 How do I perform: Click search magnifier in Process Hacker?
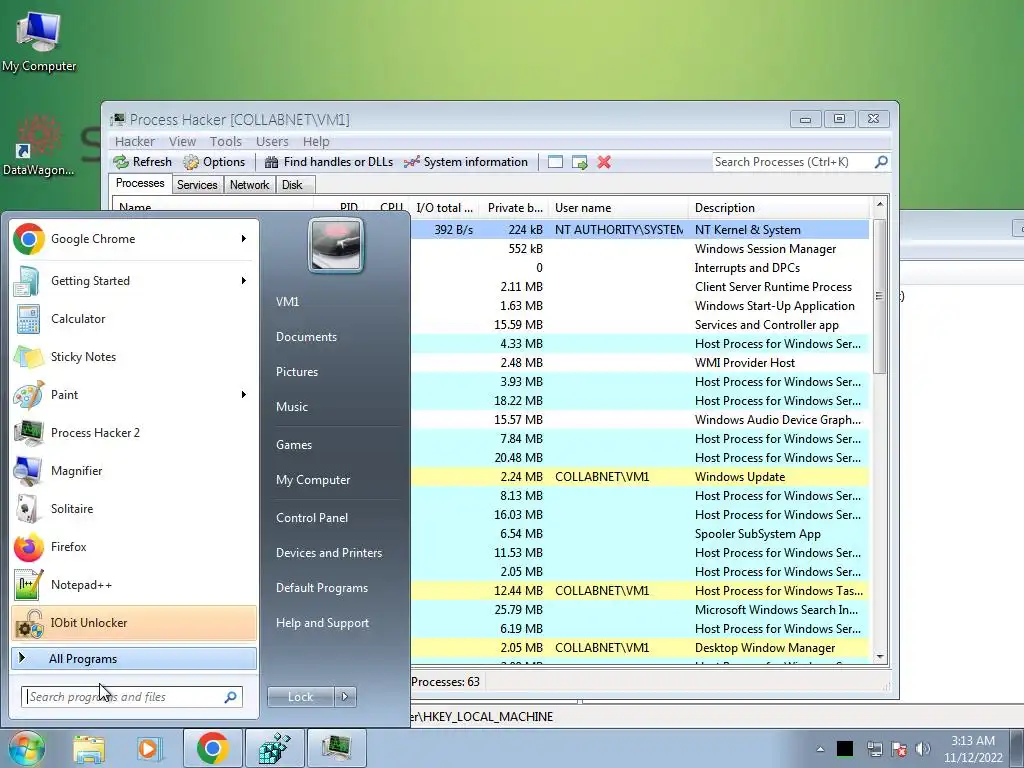pyautogui.click(x=881, y=161)
